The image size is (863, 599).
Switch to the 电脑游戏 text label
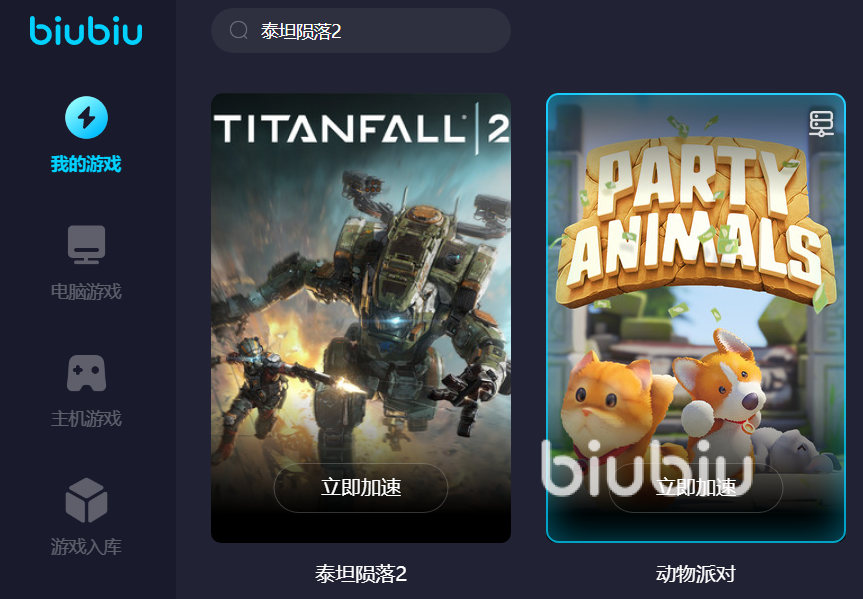tap(86, 291)
